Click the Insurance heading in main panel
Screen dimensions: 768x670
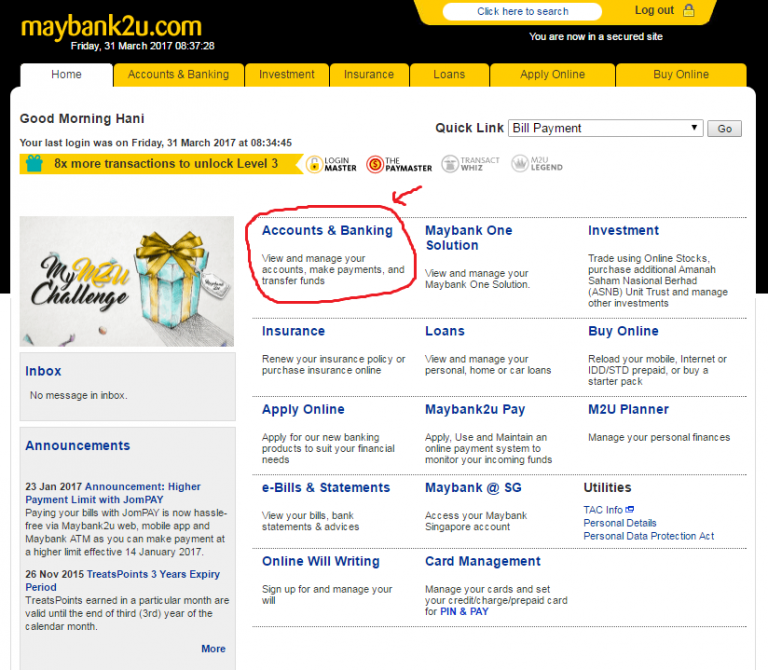tap(293, 332)
